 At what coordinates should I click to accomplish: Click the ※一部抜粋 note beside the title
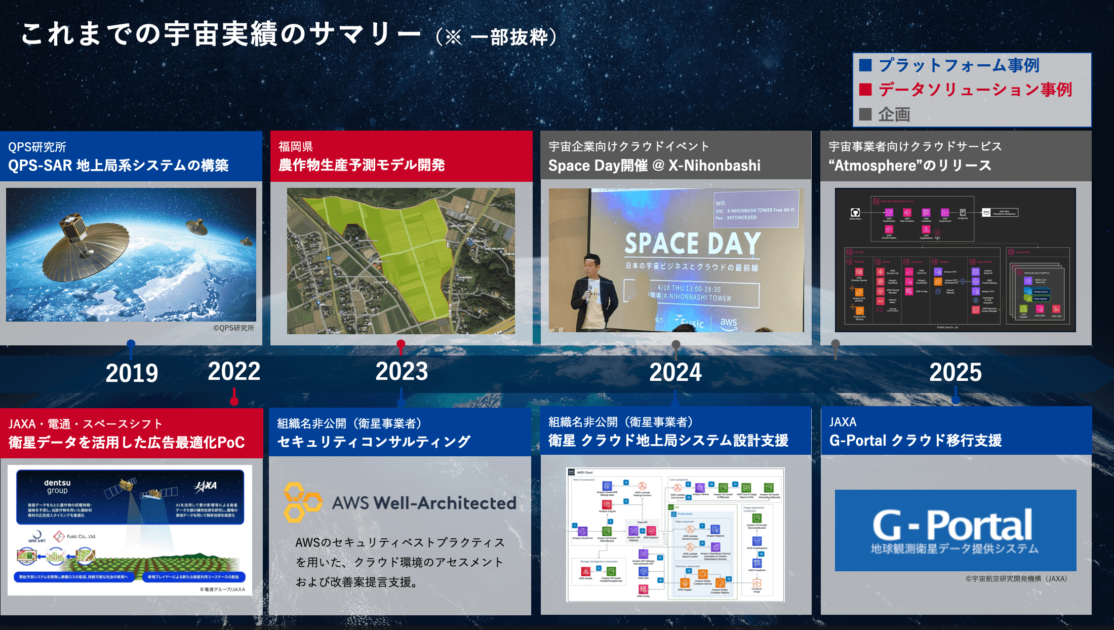(x=496, y=37)
